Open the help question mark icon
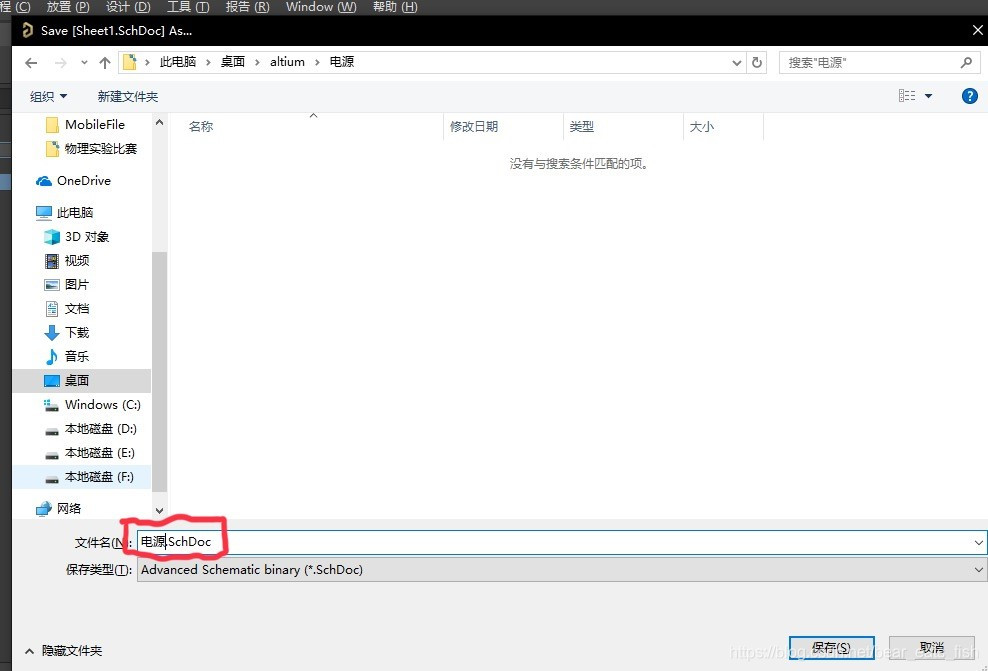The height and width of the screenshot is (671, 988). [969, 96]
